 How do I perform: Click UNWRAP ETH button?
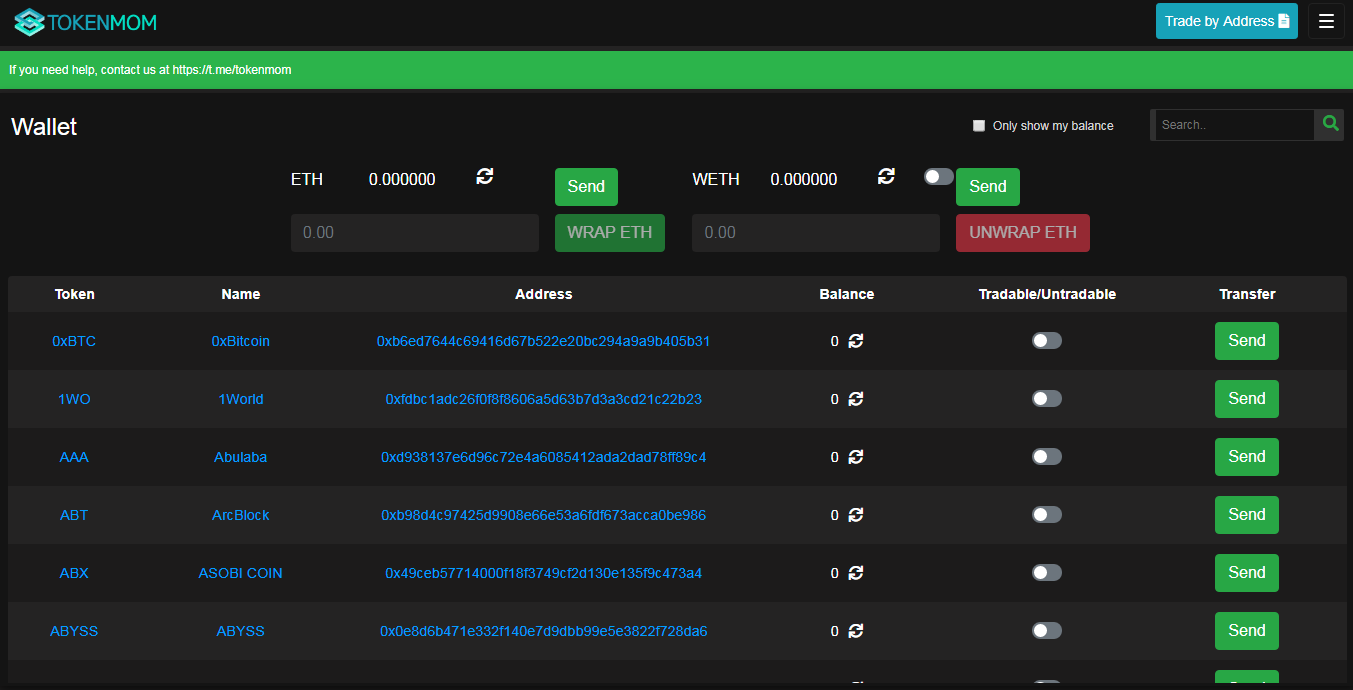tap(1023, 233)
